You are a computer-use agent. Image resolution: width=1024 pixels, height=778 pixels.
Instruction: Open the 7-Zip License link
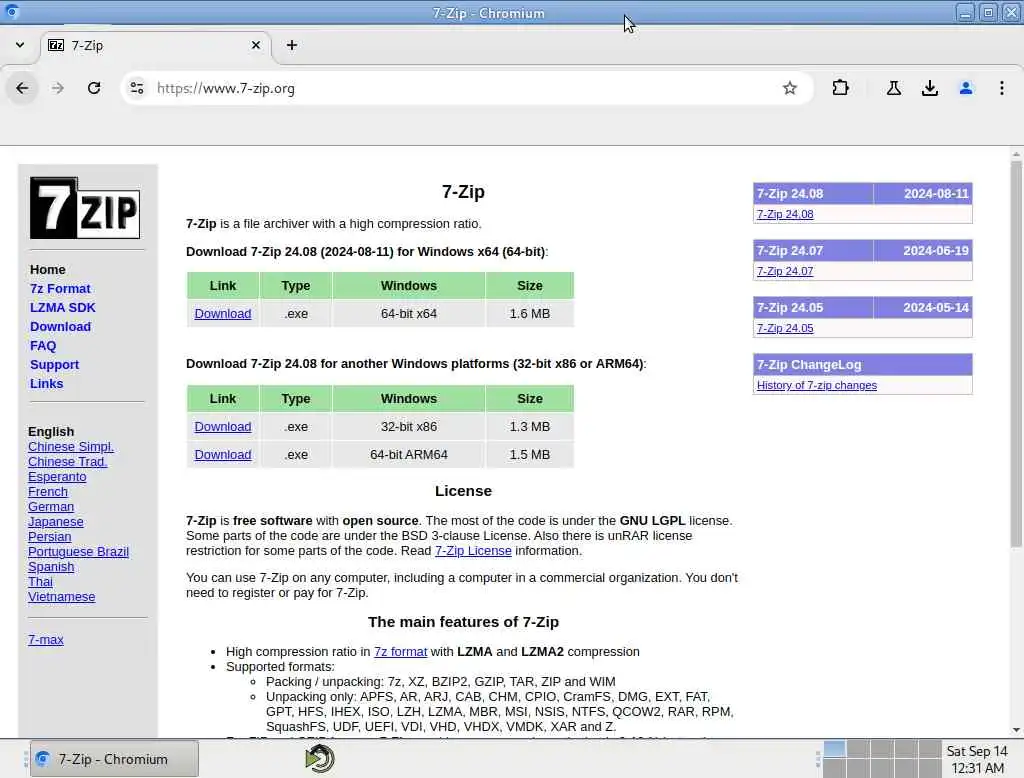pyautogui.click(x=473, y=551)
